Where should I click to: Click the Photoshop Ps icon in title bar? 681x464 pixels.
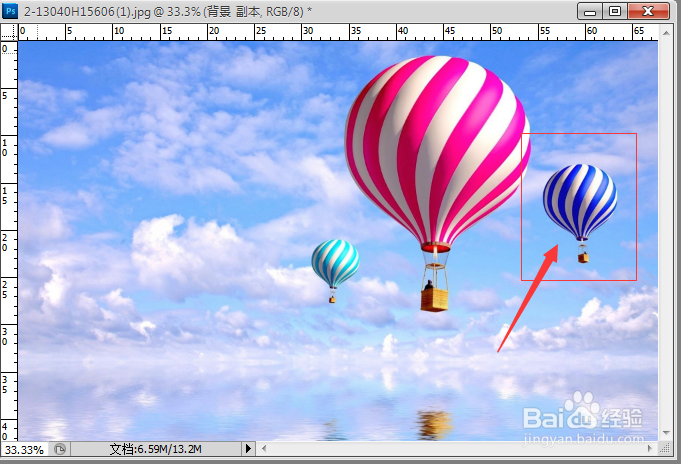click(x=10, y=10)
